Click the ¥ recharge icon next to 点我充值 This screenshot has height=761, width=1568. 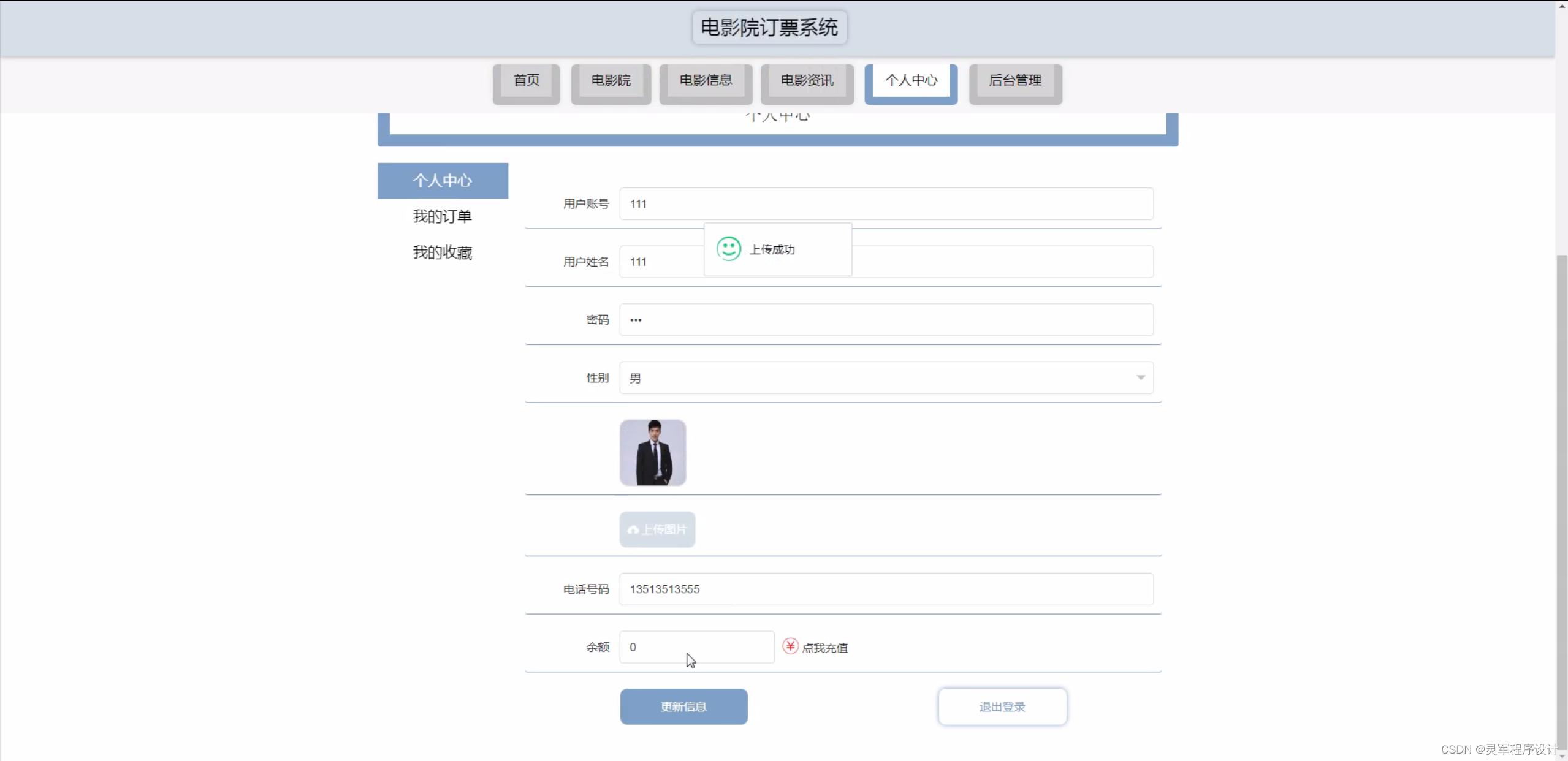point(790,646)
